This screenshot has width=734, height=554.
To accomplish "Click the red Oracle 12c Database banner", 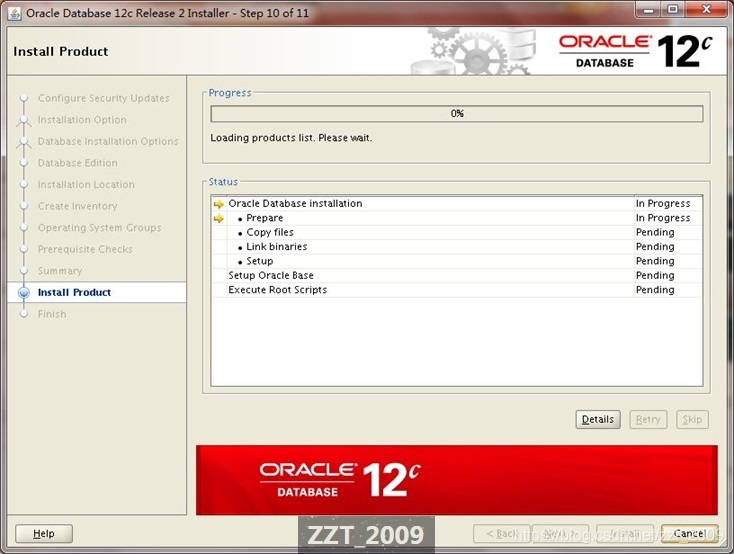I will point(456,480).
